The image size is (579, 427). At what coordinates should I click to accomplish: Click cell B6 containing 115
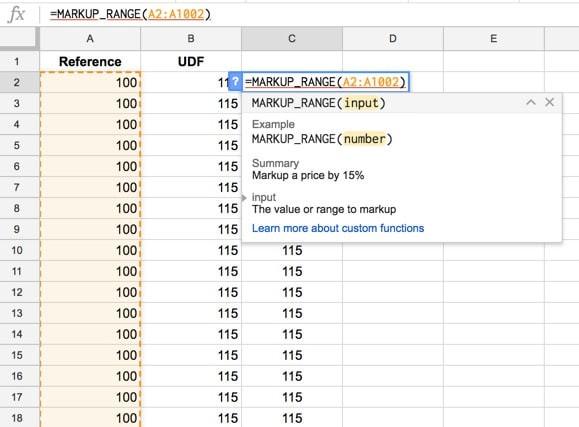pyautogui.click(x=191, y=167)
